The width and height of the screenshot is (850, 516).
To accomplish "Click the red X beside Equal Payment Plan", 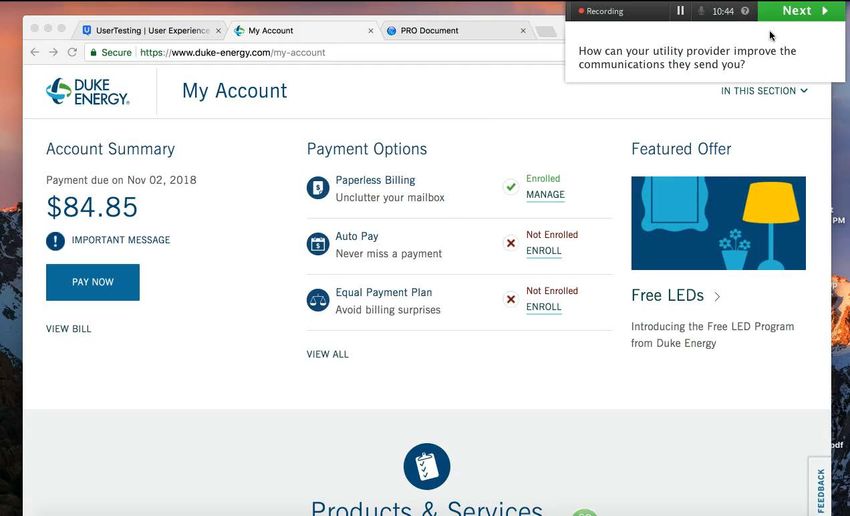I will click(x=511, y=299).
